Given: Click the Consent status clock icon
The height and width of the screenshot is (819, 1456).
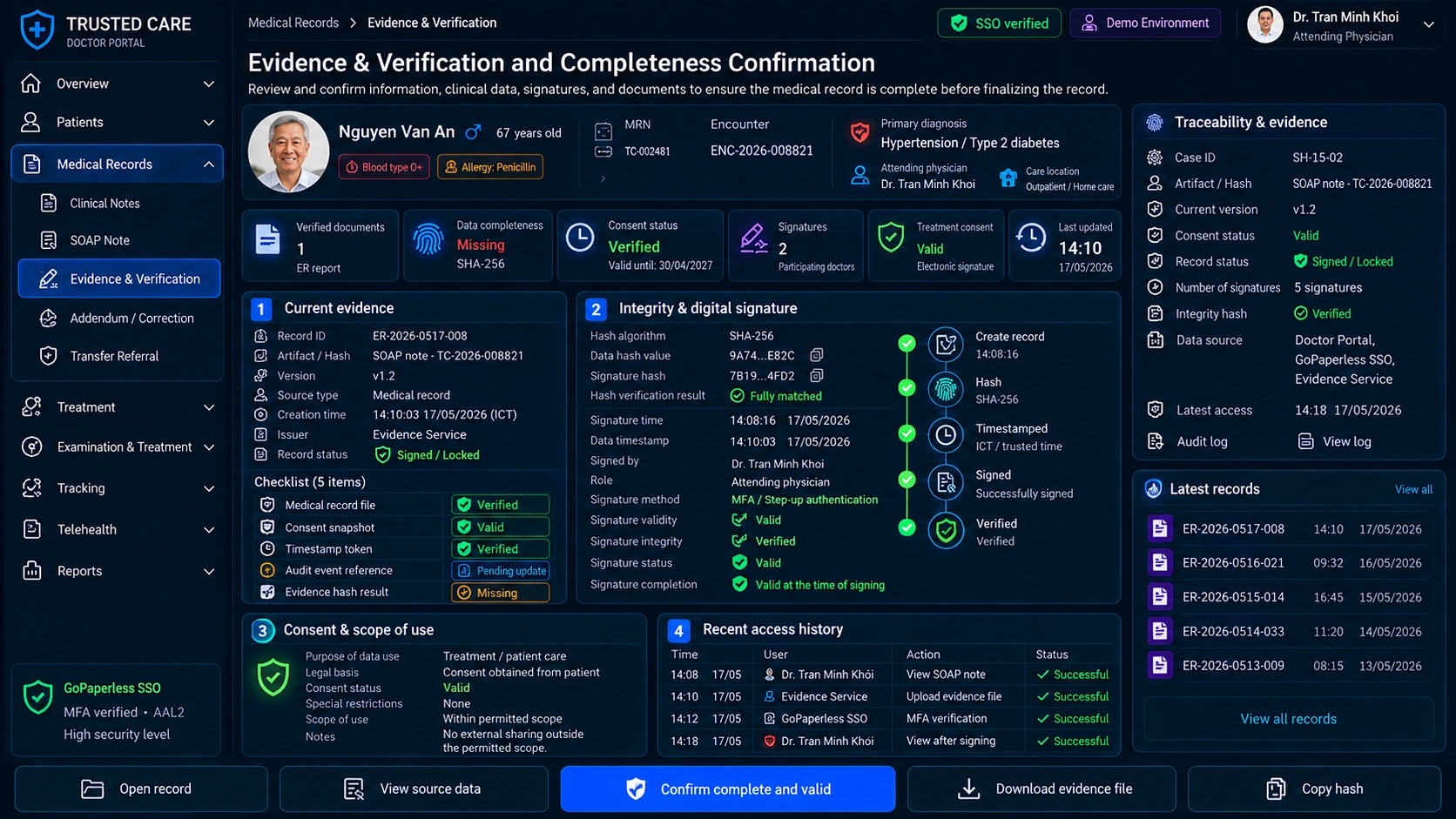Looking at the screenshot, I should [580, 237].
